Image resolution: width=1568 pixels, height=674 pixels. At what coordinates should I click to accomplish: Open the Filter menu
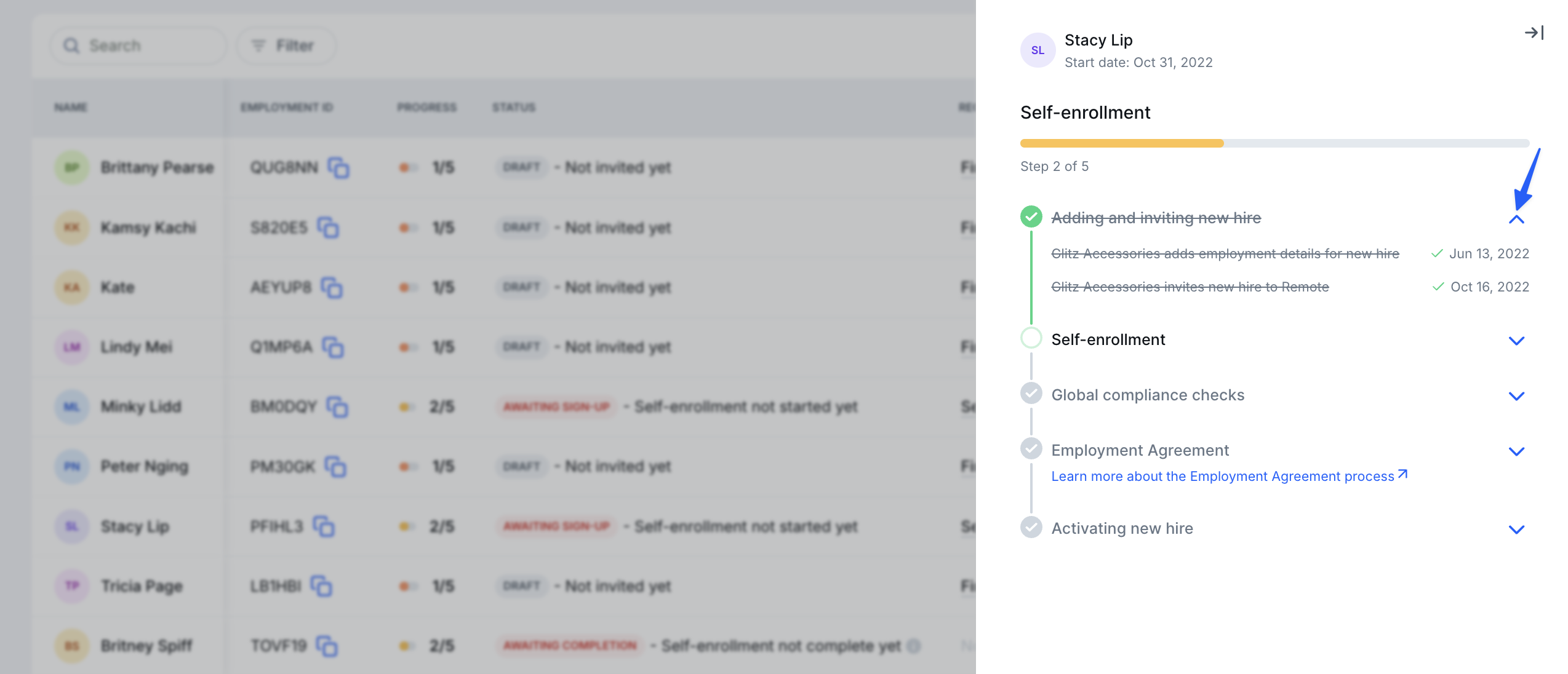click(x=285, y=46)
